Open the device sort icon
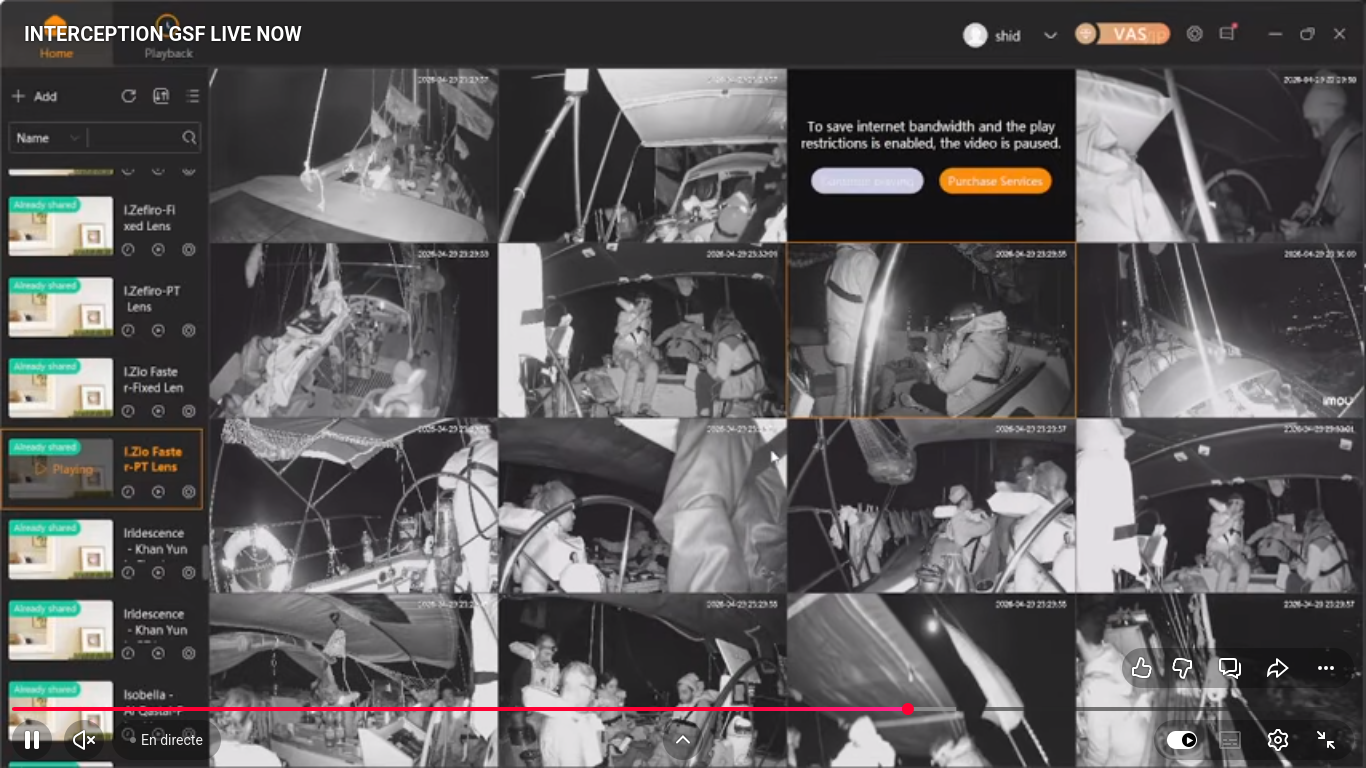The width and height of the screenshot is (1366, 768). click(161, 96)
